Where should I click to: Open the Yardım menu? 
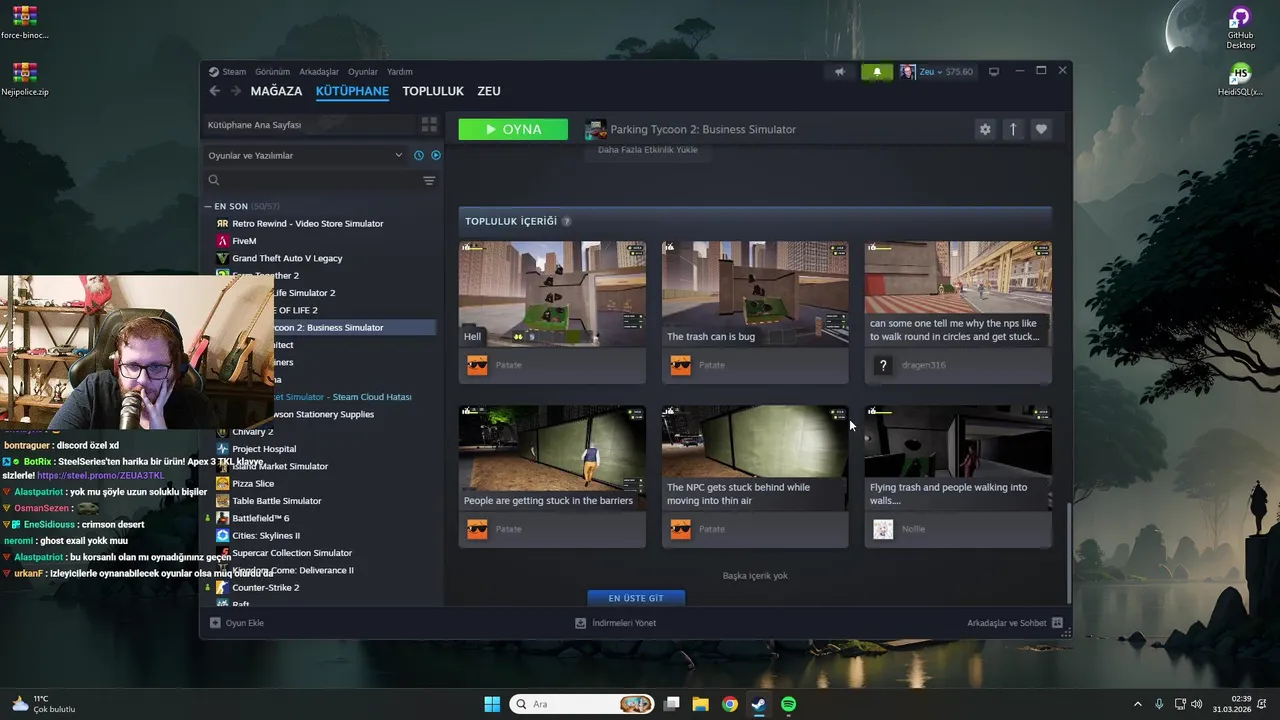coord(400,72)
